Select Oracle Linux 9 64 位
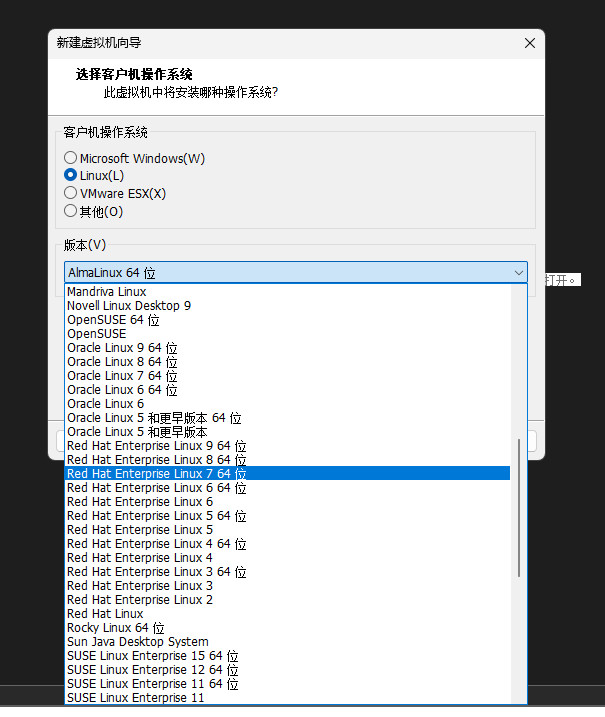605x717 pixels. click(x=121, y=348)
